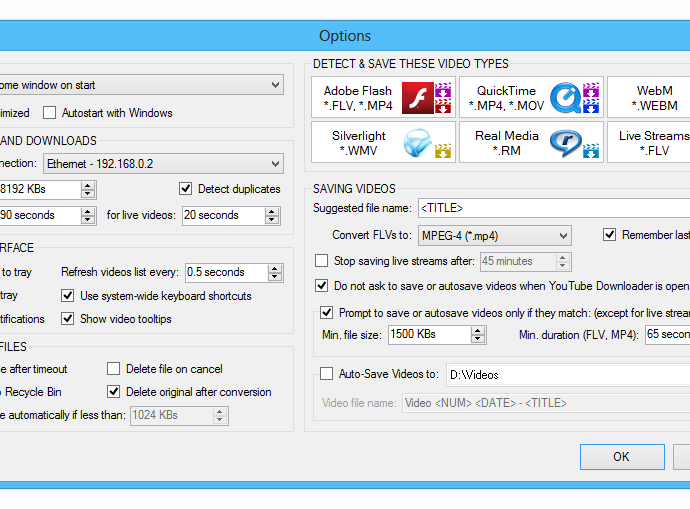The width and height of the screenshot is (690, 509).
Task: Select the QuickTime *.MP4, *.MOV tile
Action: [531, 98]
